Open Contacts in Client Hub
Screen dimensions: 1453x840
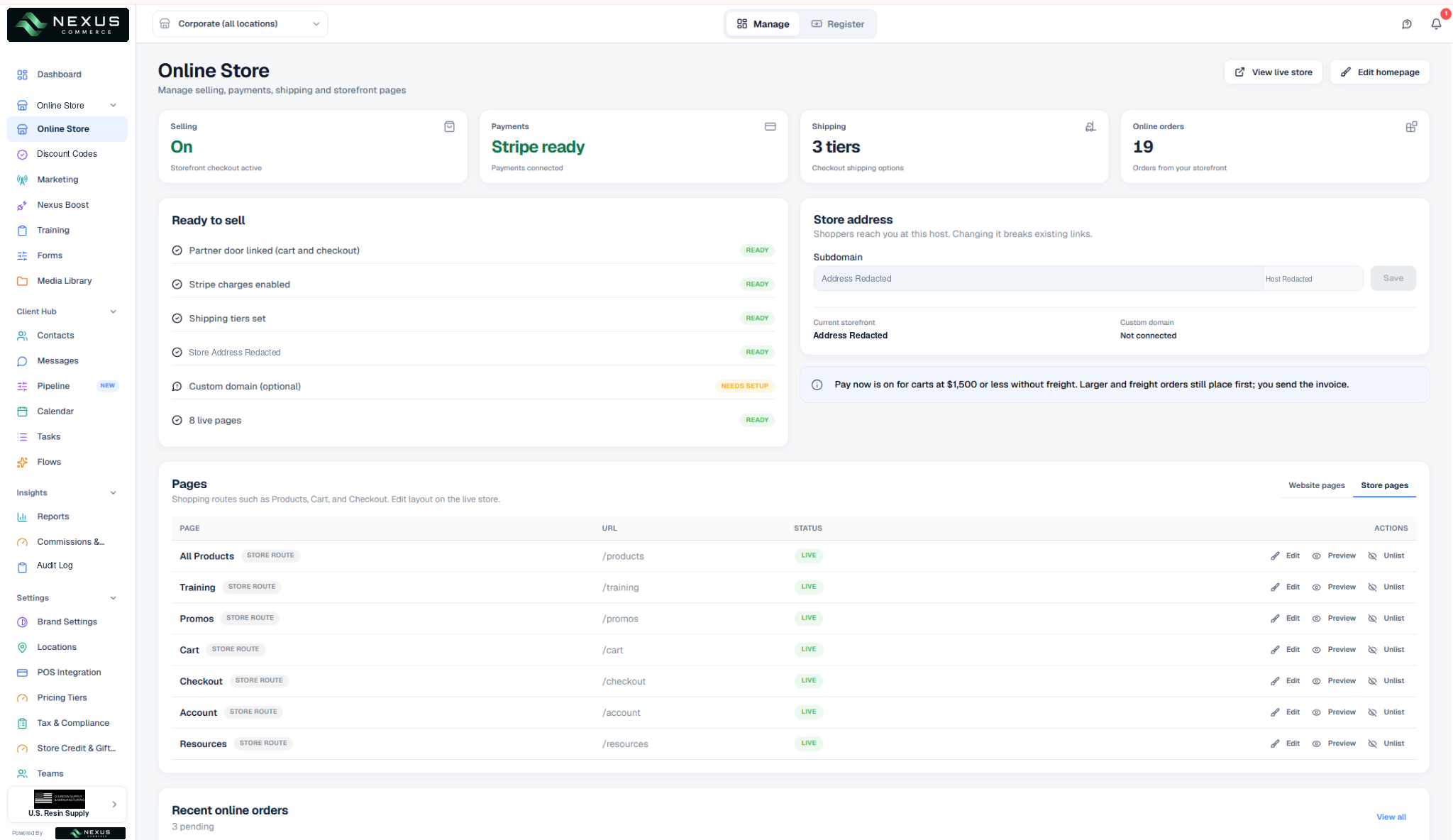(x=55, y=336)
